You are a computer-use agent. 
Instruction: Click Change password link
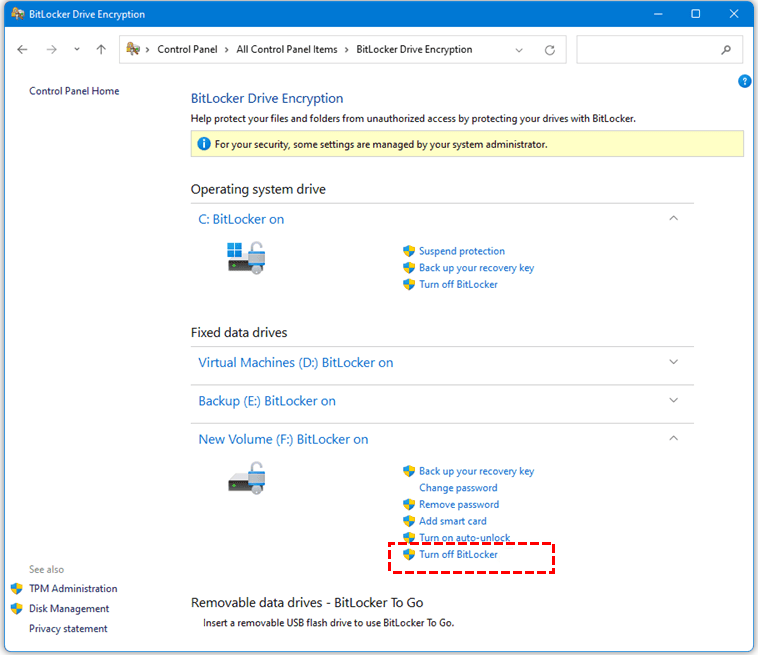458,488
